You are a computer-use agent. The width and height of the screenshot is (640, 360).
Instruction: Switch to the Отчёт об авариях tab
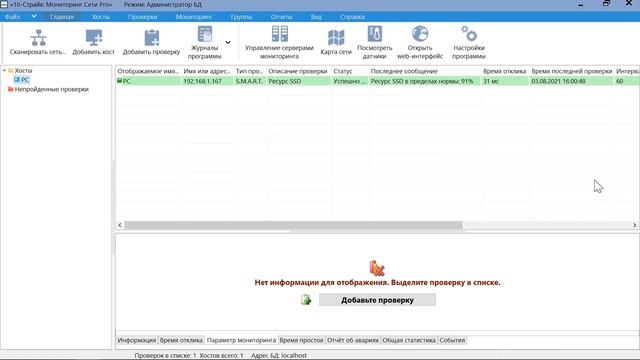(x=353, y=340)
